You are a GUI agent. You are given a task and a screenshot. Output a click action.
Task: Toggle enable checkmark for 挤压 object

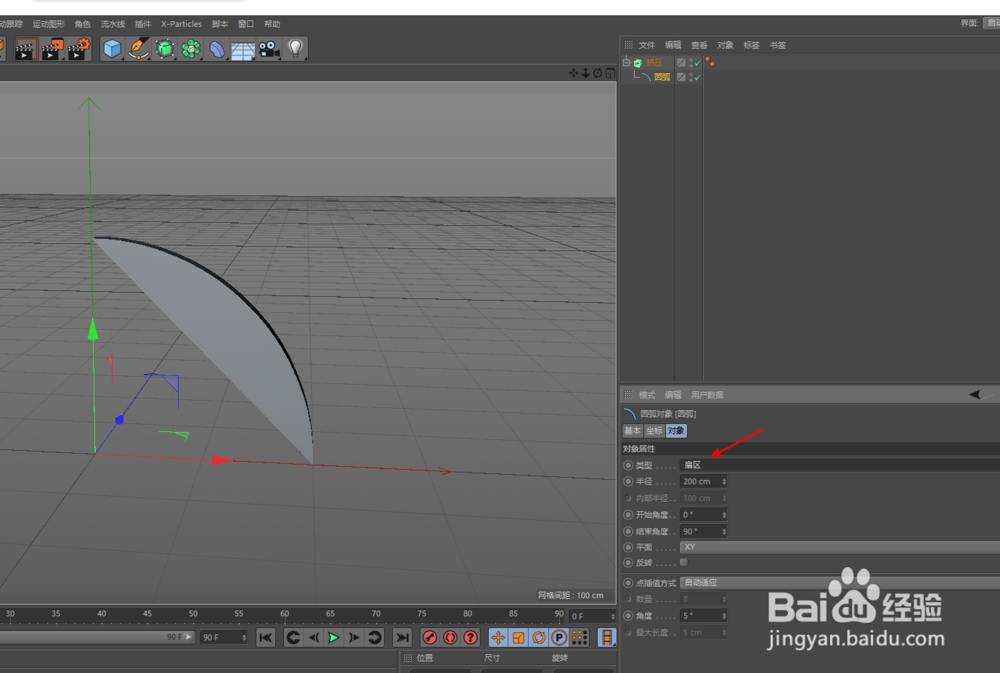[697, 63]
